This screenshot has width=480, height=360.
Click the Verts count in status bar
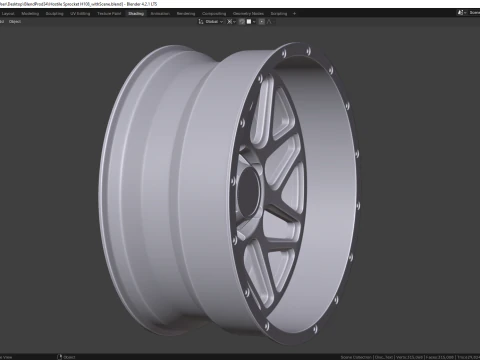(410, 357)
